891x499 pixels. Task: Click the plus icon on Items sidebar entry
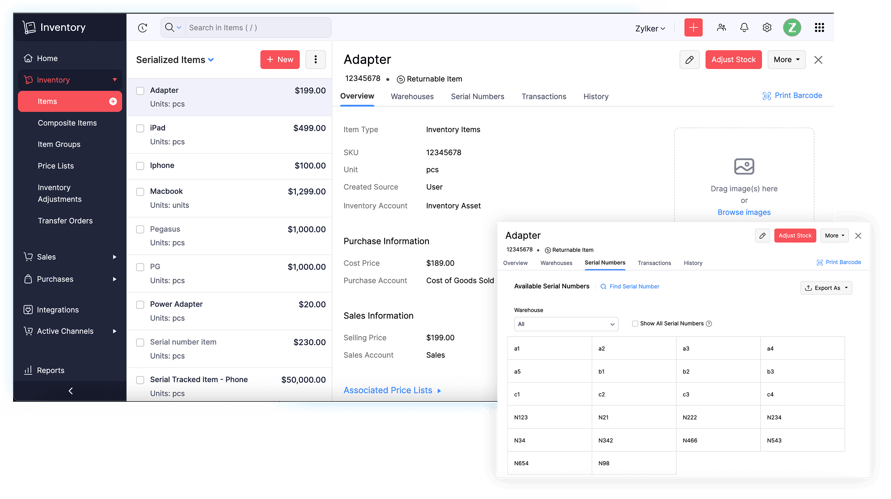[x=113, y=101]
